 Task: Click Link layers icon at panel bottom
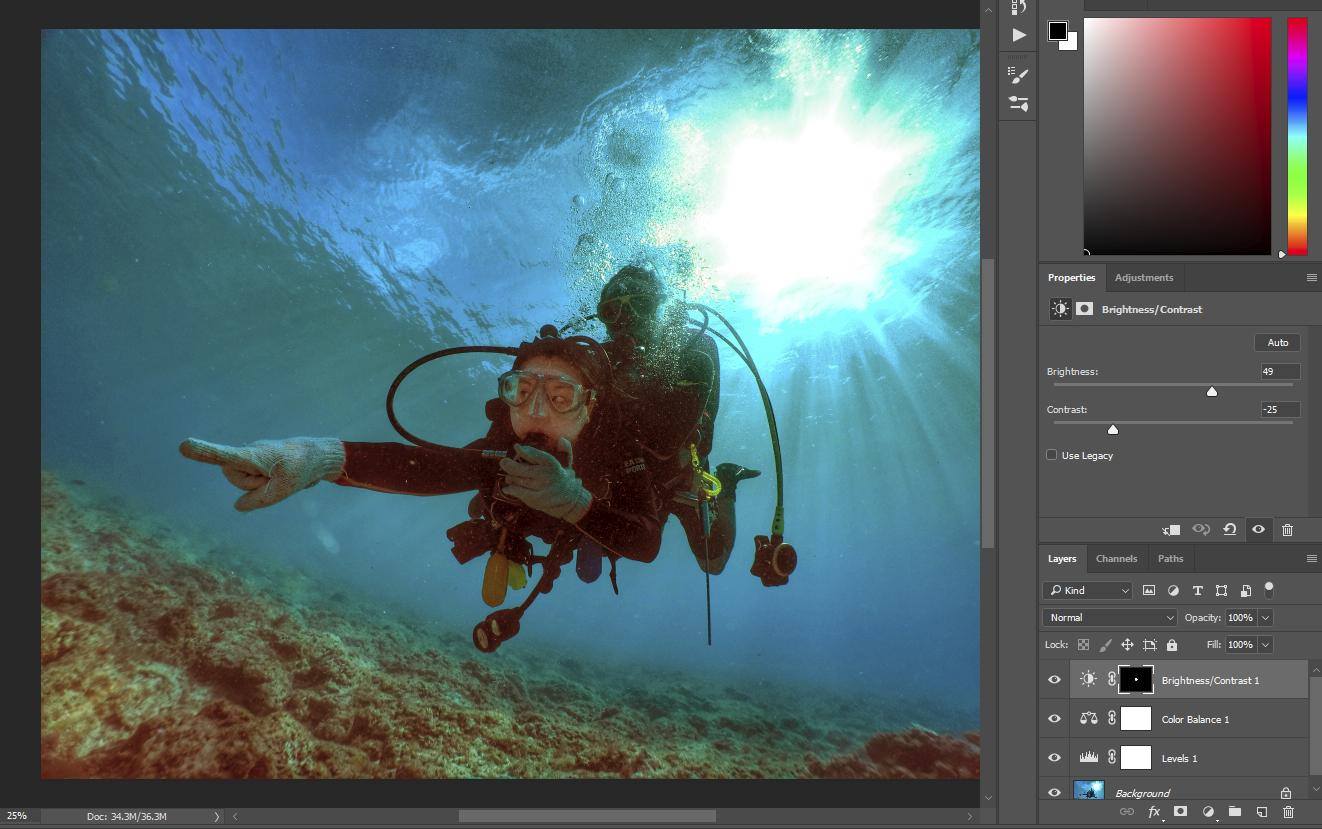[x=1126, y=812]
